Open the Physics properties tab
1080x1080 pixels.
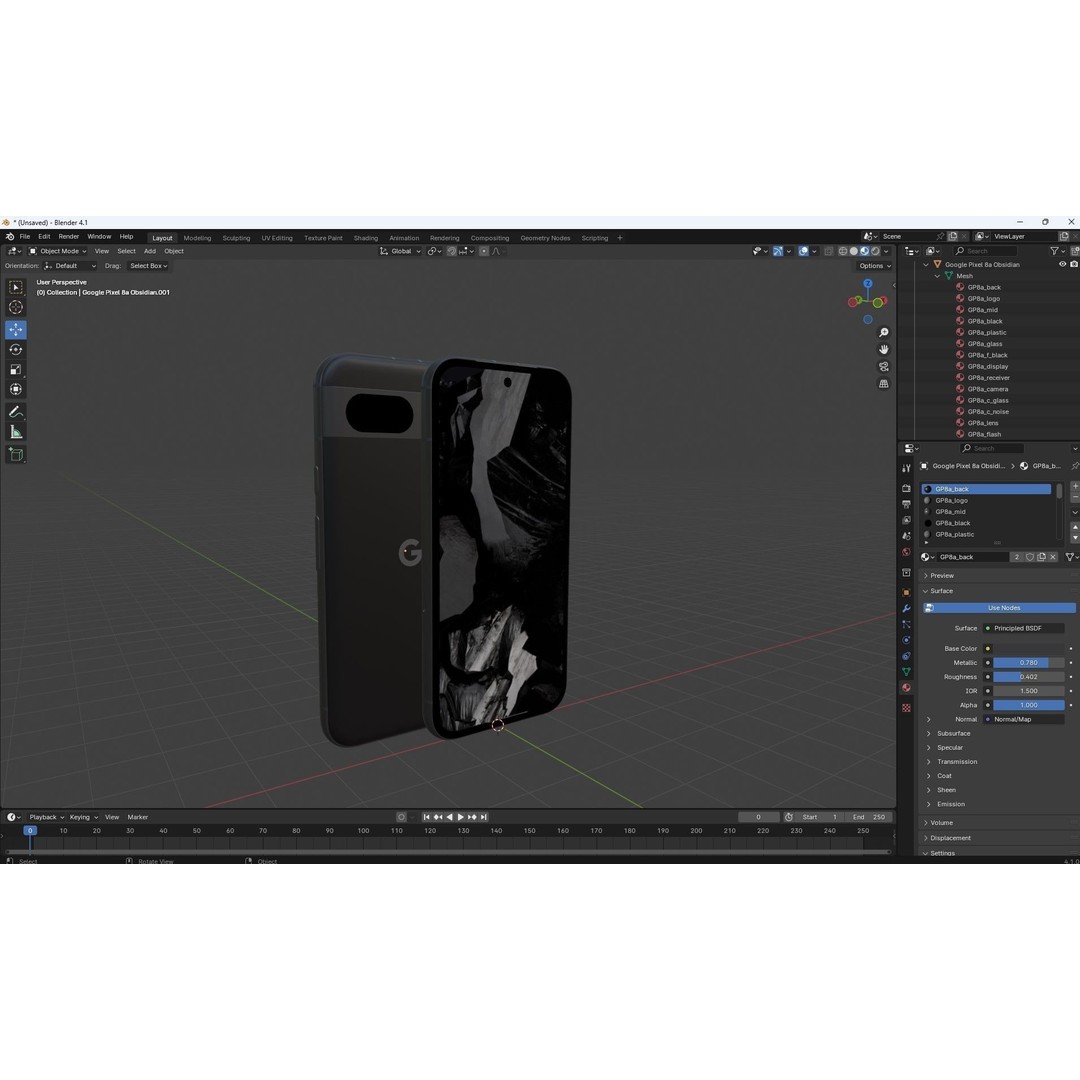[x=906, y=640]
